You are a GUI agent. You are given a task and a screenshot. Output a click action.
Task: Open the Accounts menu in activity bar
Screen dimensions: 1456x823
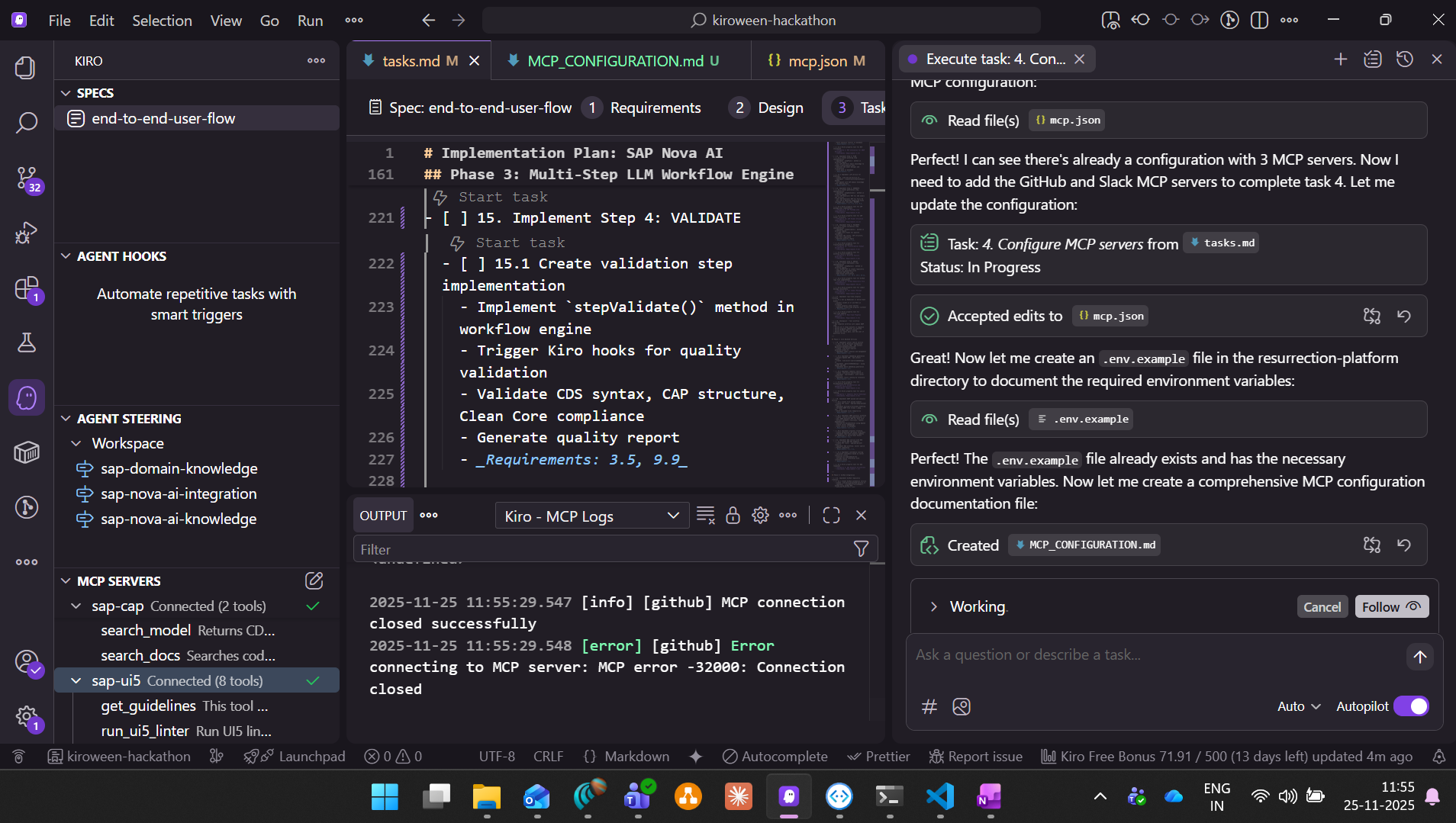coord(26,662)
